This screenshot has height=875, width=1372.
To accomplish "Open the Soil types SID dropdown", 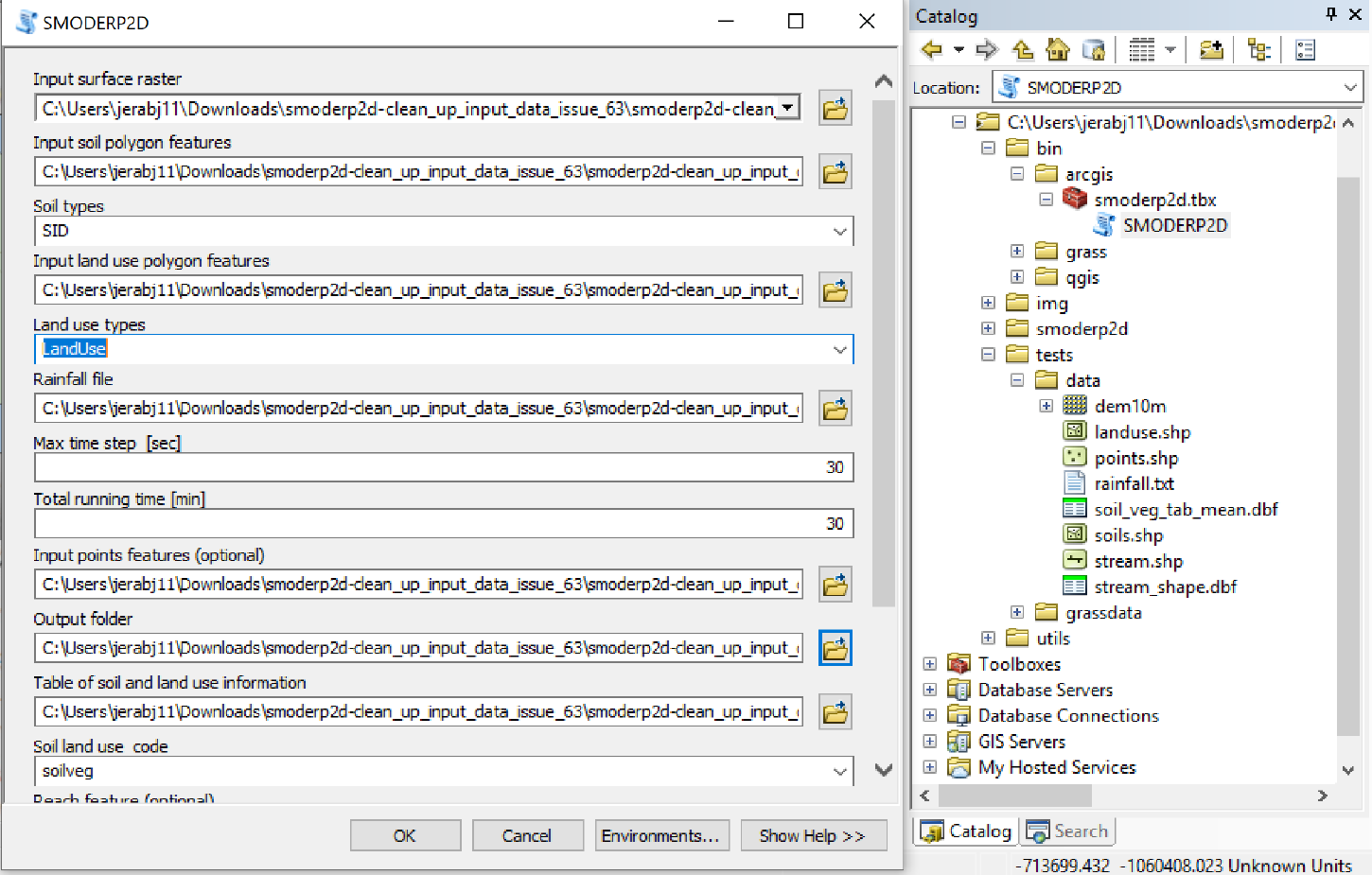I will (839, 232).
